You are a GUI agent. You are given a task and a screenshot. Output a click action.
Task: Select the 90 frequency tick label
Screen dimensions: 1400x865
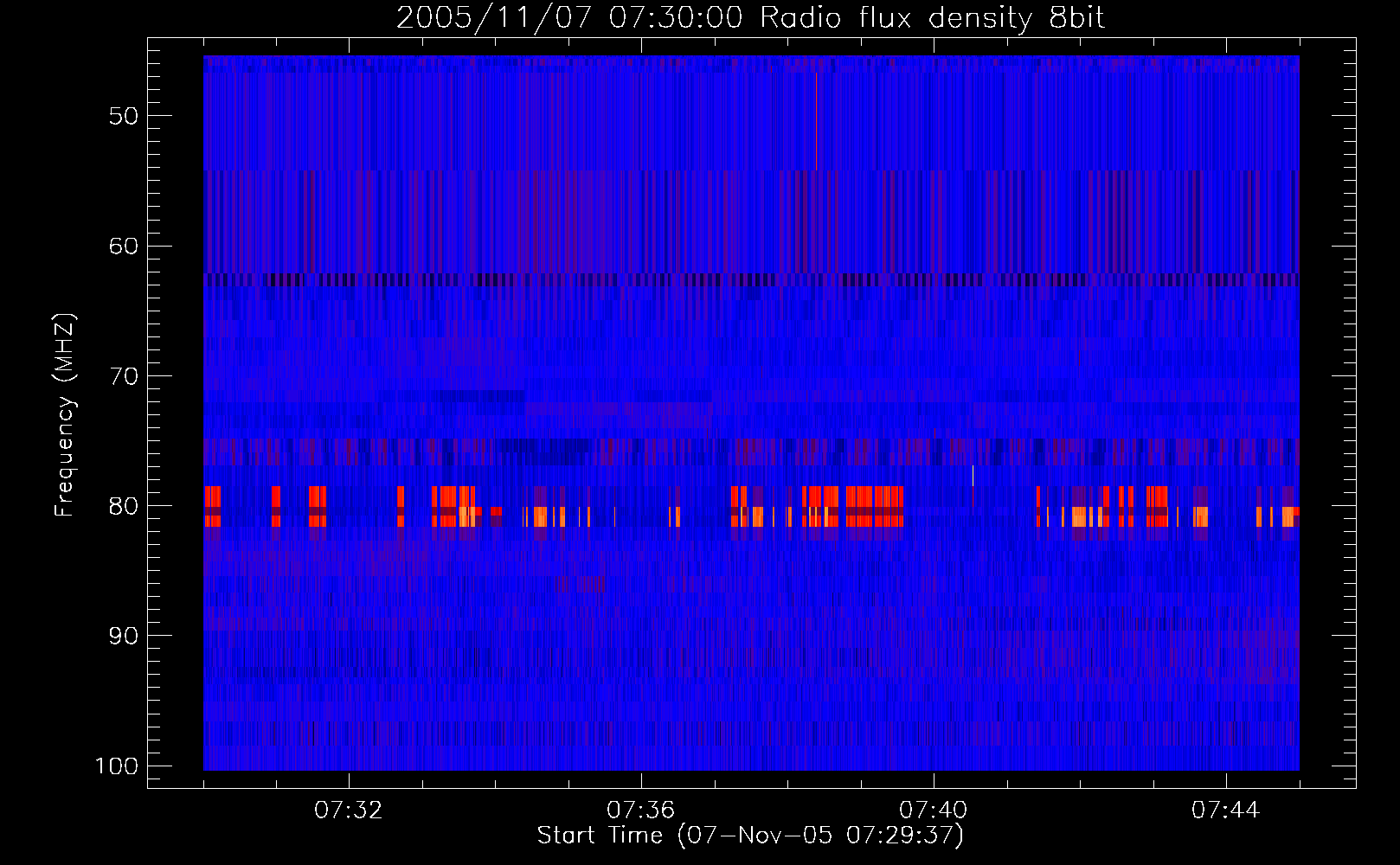(124, 636)
